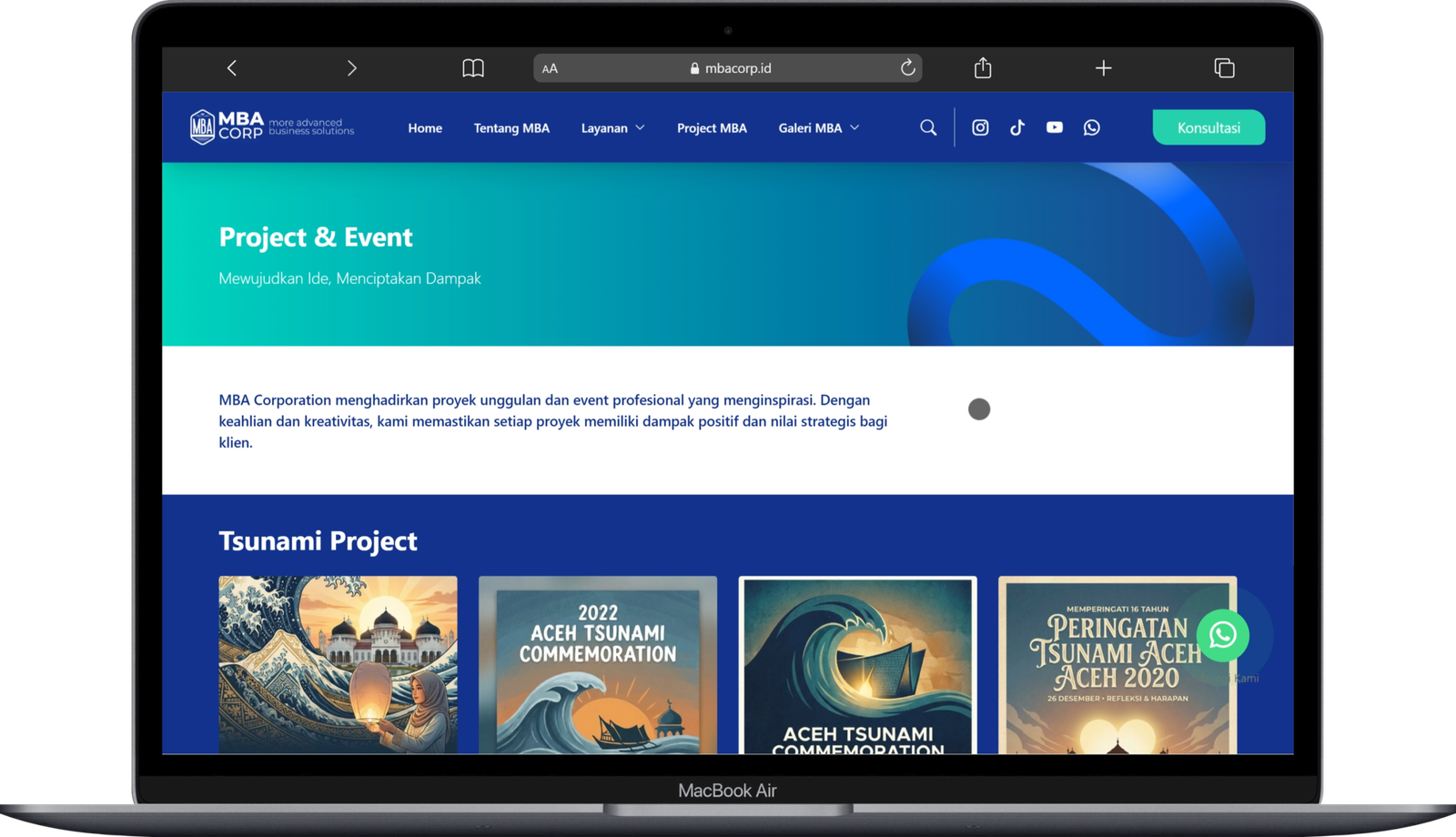Tap the floating green WhatsApp button
The height and width of the screenshot is (837, 1456).
click(1222, 635)
